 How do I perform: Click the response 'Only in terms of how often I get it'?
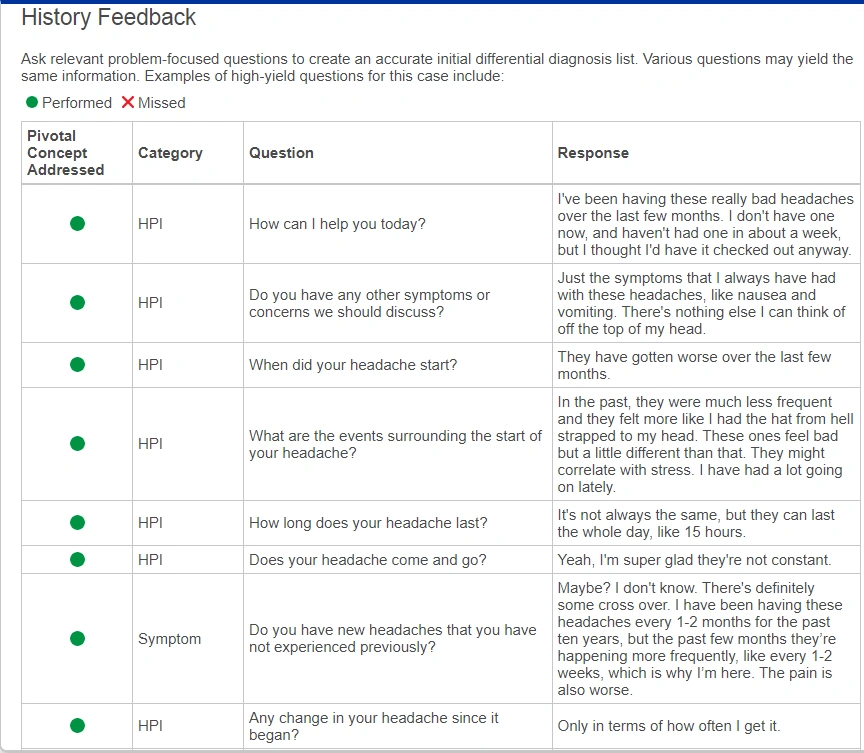(x=669, y=726)
